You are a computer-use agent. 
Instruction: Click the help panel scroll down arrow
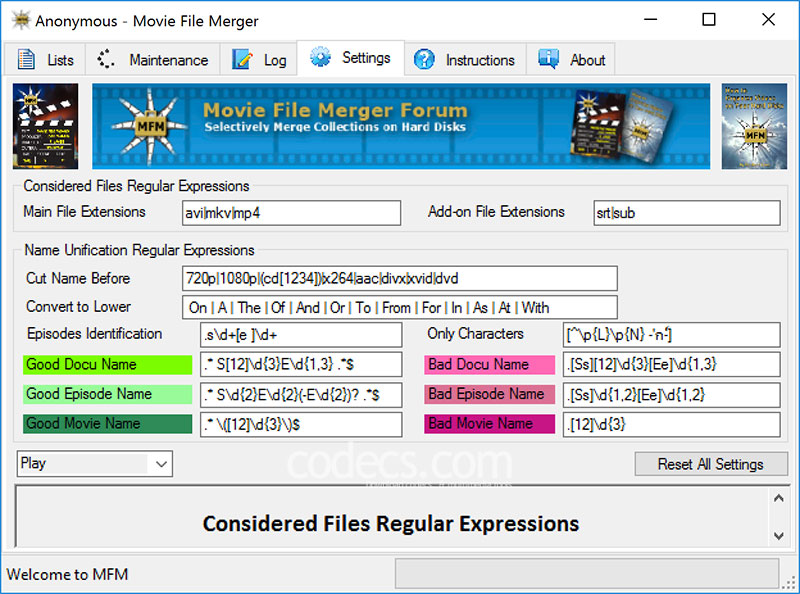click(779, 536)
